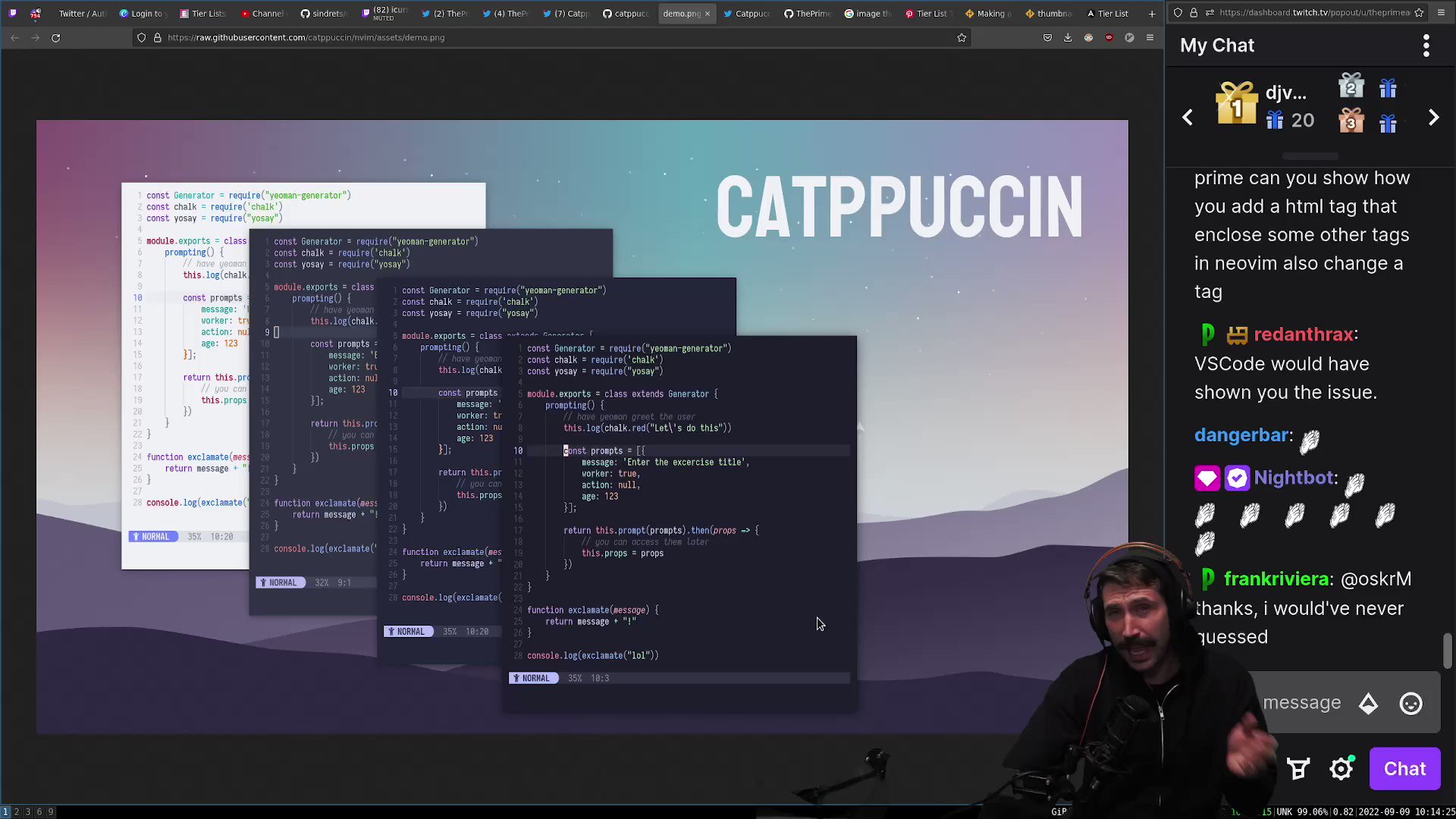
Task: Switch to the catppuccin GitHub tab
Action: 626,13
